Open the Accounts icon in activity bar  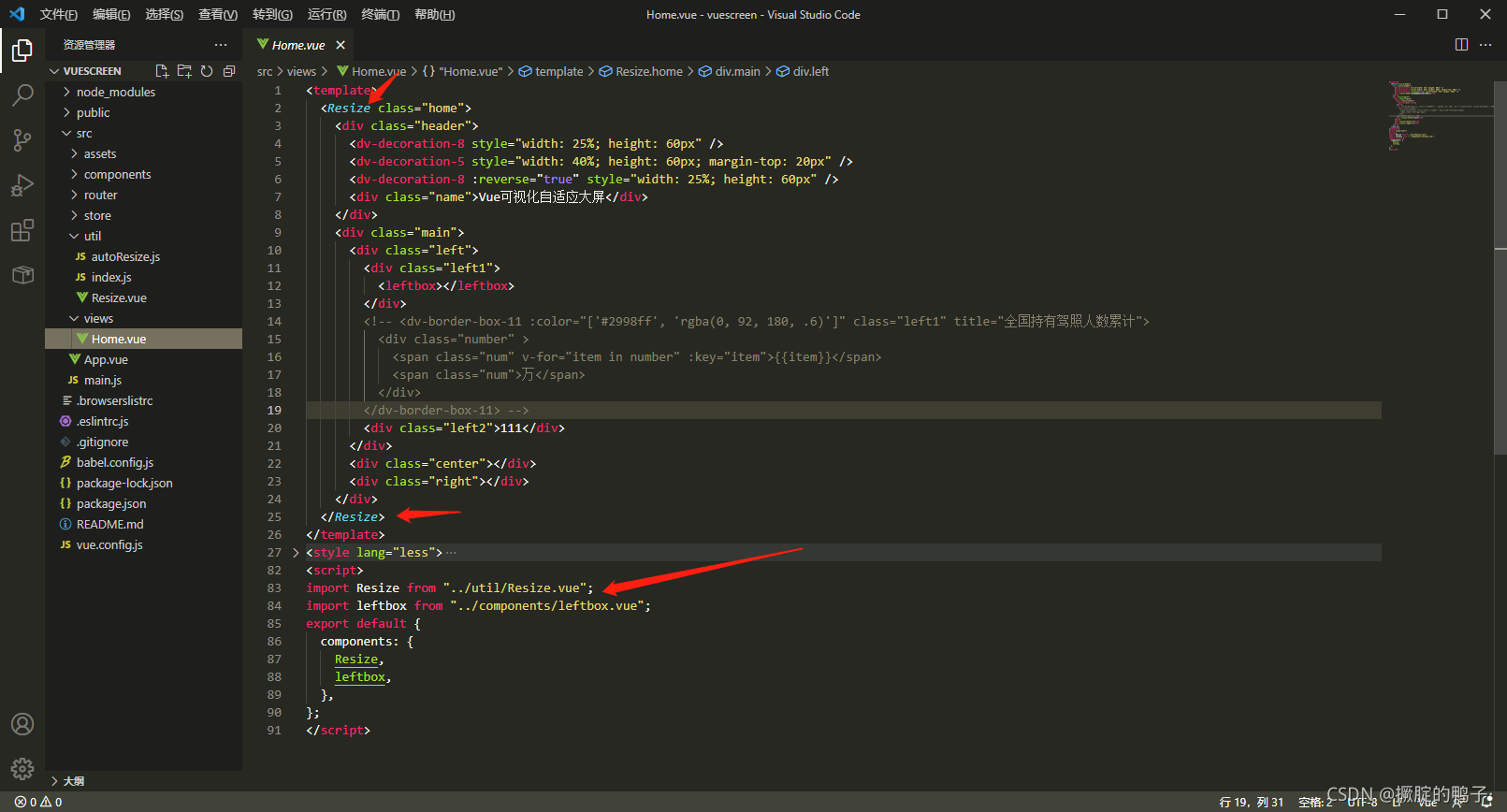tap(22, 724)
